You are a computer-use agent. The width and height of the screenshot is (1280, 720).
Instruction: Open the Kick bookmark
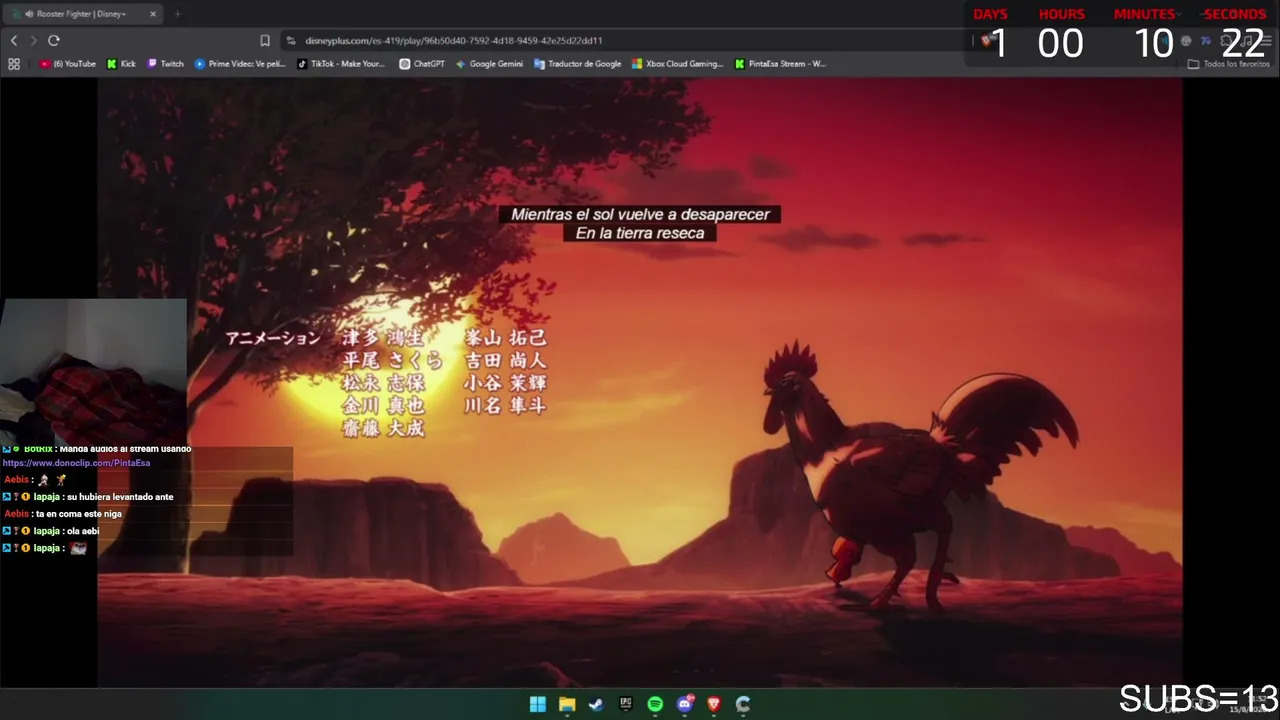pyautogui.click(x=121, y=64)
